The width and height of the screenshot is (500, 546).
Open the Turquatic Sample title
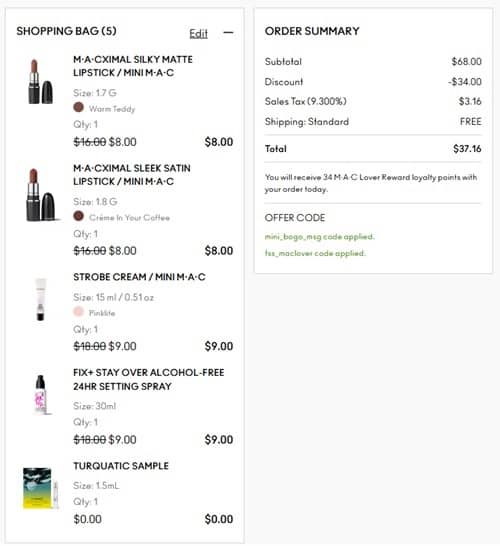pos(121,466)
